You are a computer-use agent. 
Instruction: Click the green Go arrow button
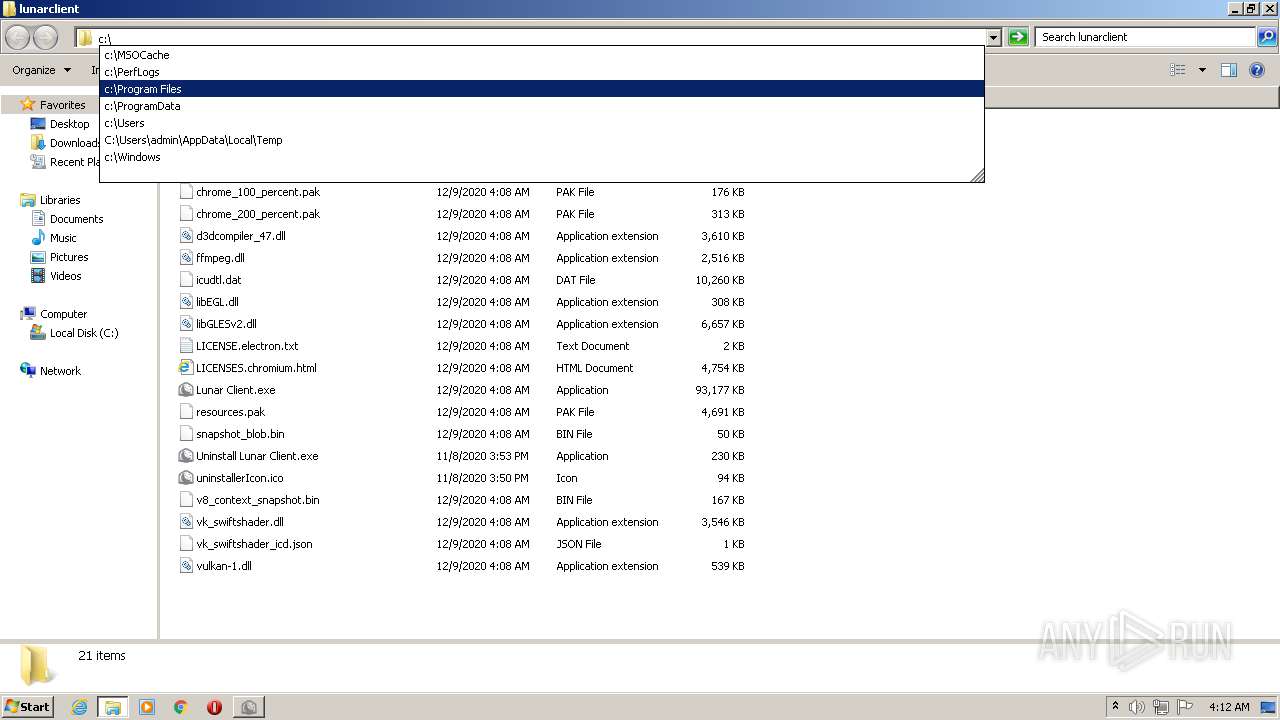click(1017, 37)
